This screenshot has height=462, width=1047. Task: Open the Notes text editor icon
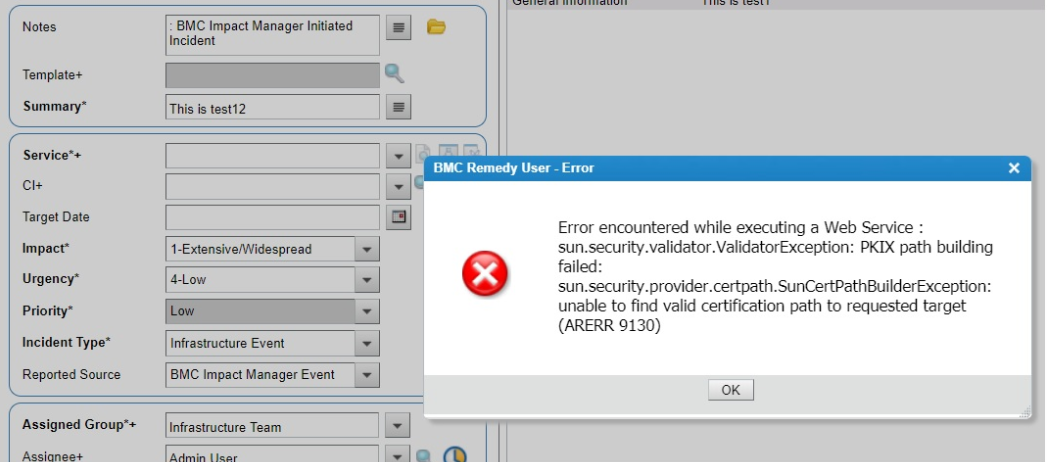point(399,28)
